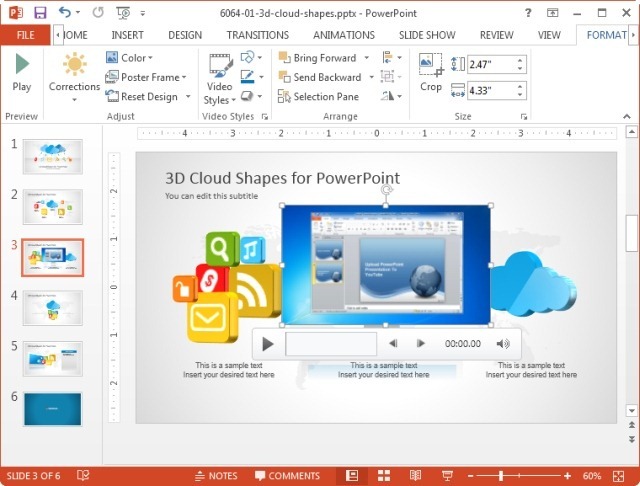Viewport: 640px width, 486px height.
Task: Click the Redo/Repeat icon
Action: (98, 13)
